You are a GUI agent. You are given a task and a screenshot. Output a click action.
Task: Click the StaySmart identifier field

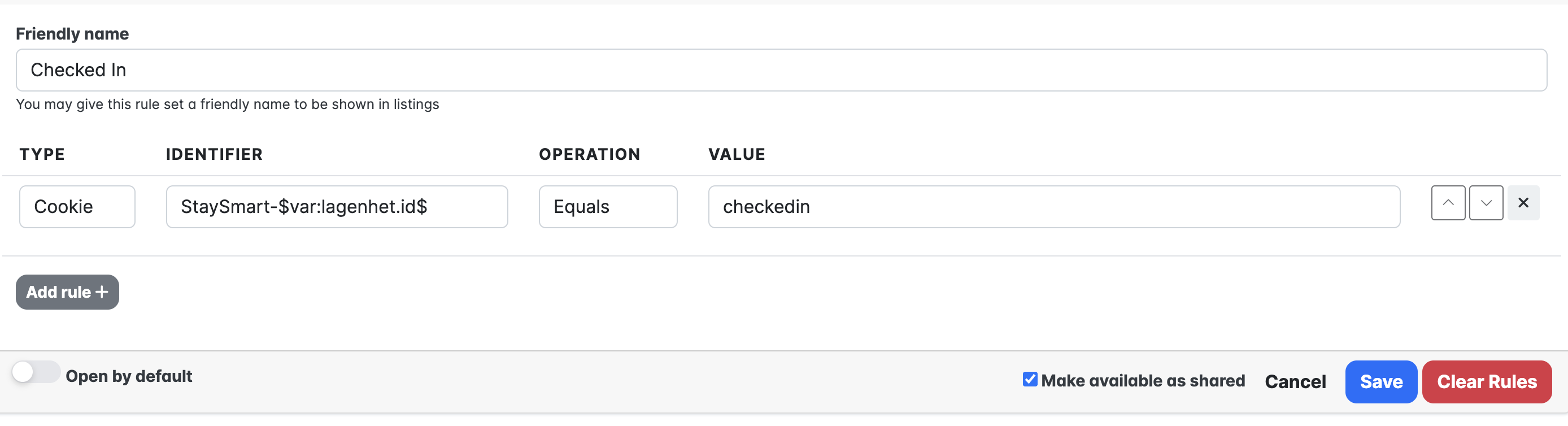[337, 207]
